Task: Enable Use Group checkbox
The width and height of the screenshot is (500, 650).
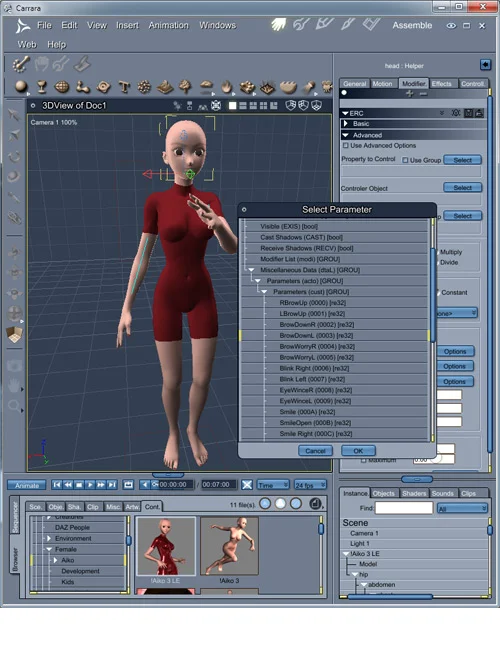Action: (x=405, y=160)
